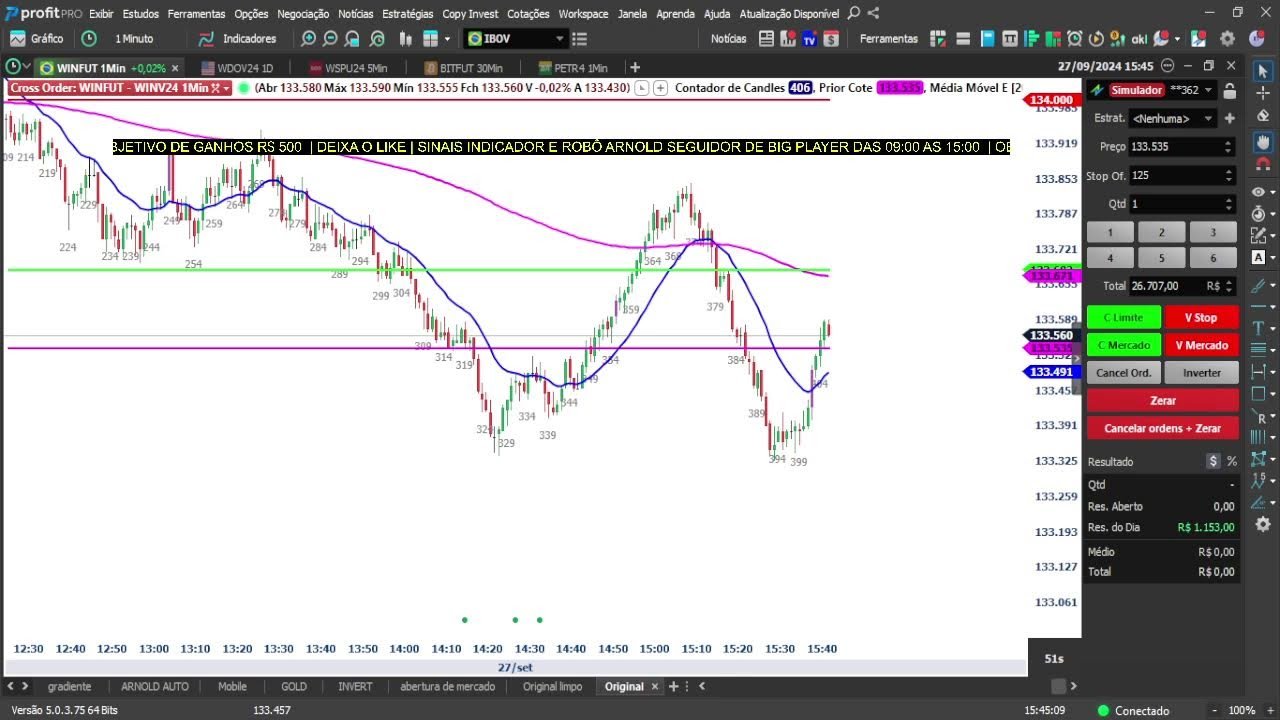Select the crosshair tool in right sidebar
This screenshot has height=720, width=1280.
tap(1262, 94)
